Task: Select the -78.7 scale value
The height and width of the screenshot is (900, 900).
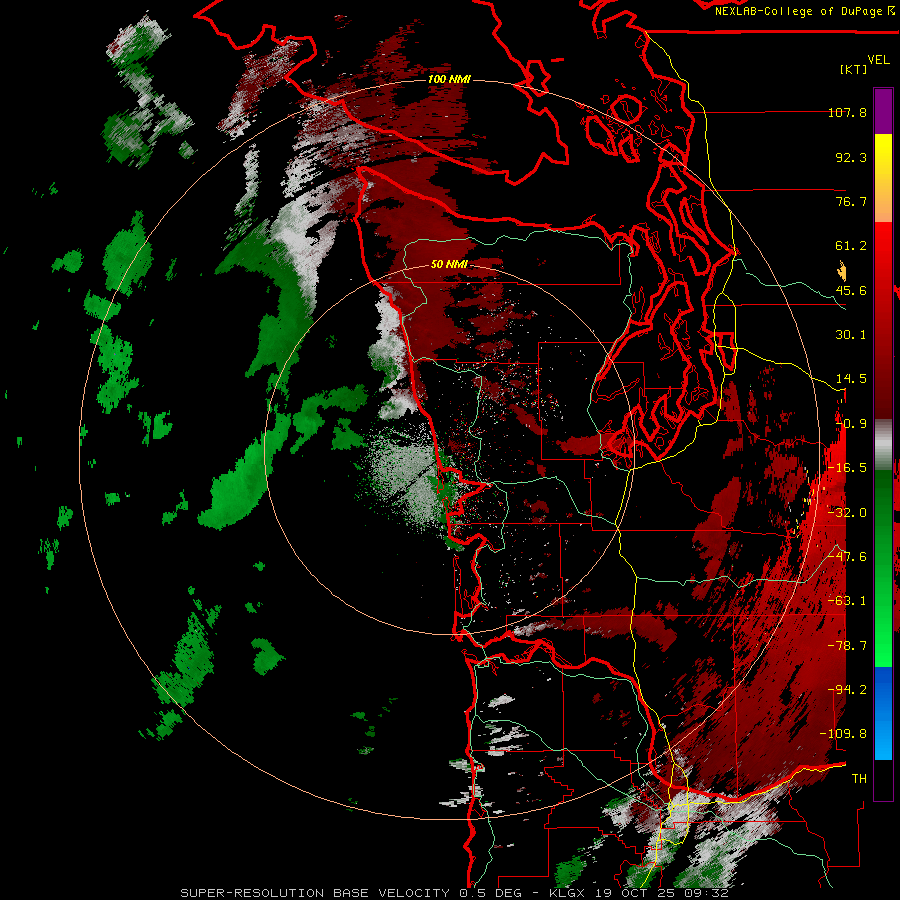Action: coord(847,646)
